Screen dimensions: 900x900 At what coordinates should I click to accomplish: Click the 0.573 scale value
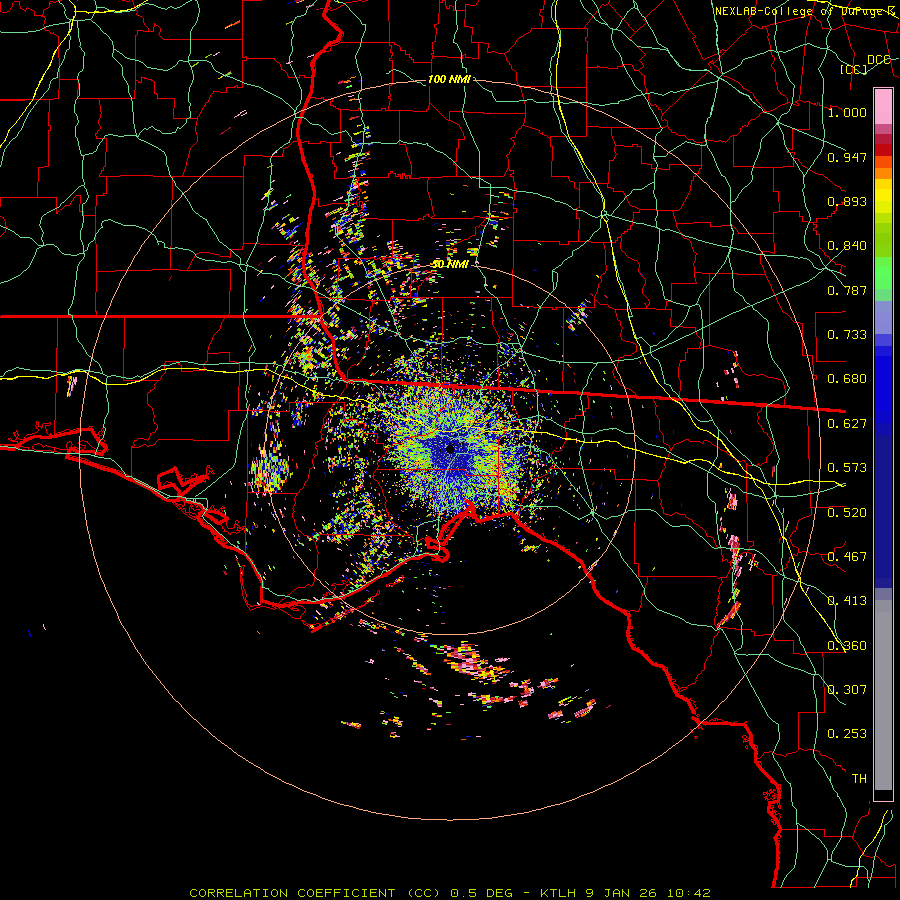(847, 468)
